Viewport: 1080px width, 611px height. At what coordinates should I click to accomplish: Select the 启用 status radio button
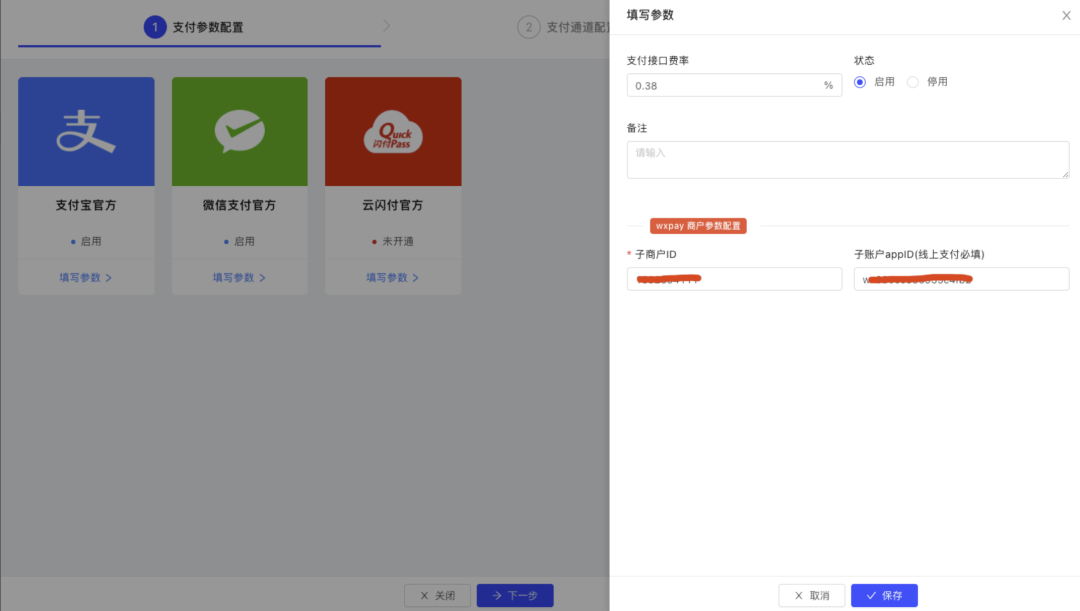pos(860,82)
